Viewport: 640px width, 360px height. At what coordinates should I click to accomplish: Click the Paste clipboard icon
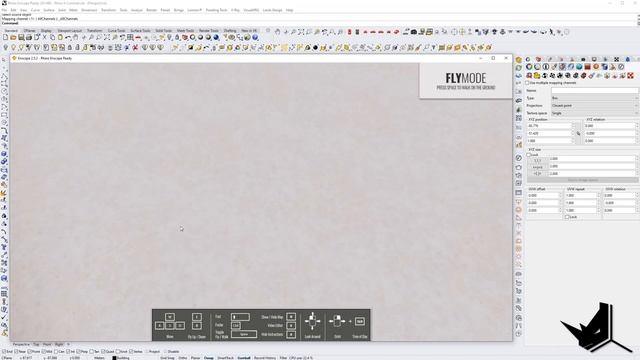(60, 38)
